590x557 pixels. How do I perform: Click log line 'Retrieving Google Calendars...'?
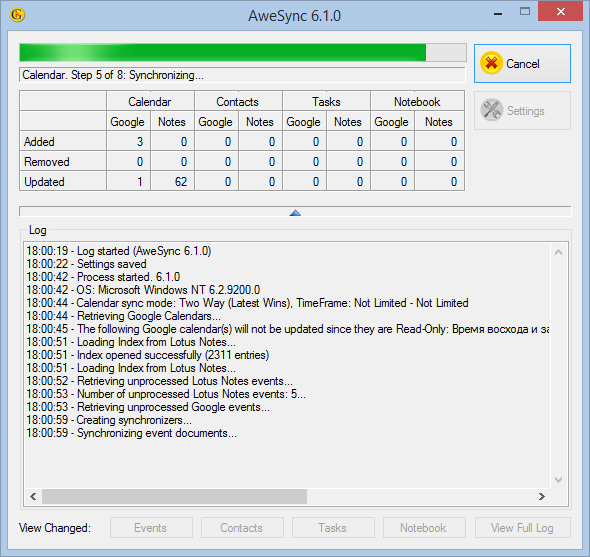coord(123,316)
